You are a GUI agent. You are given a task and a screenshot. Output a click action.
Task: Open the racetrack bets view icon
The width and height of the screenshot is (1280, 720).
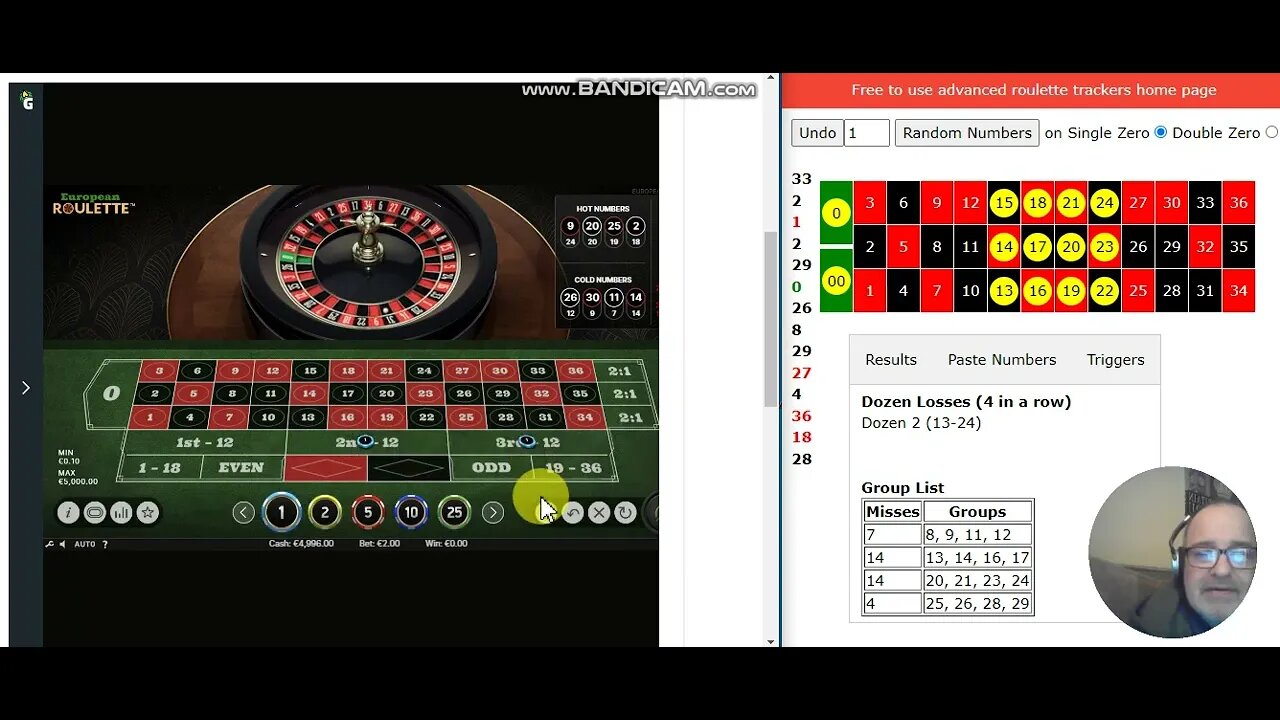click(95, 513)
